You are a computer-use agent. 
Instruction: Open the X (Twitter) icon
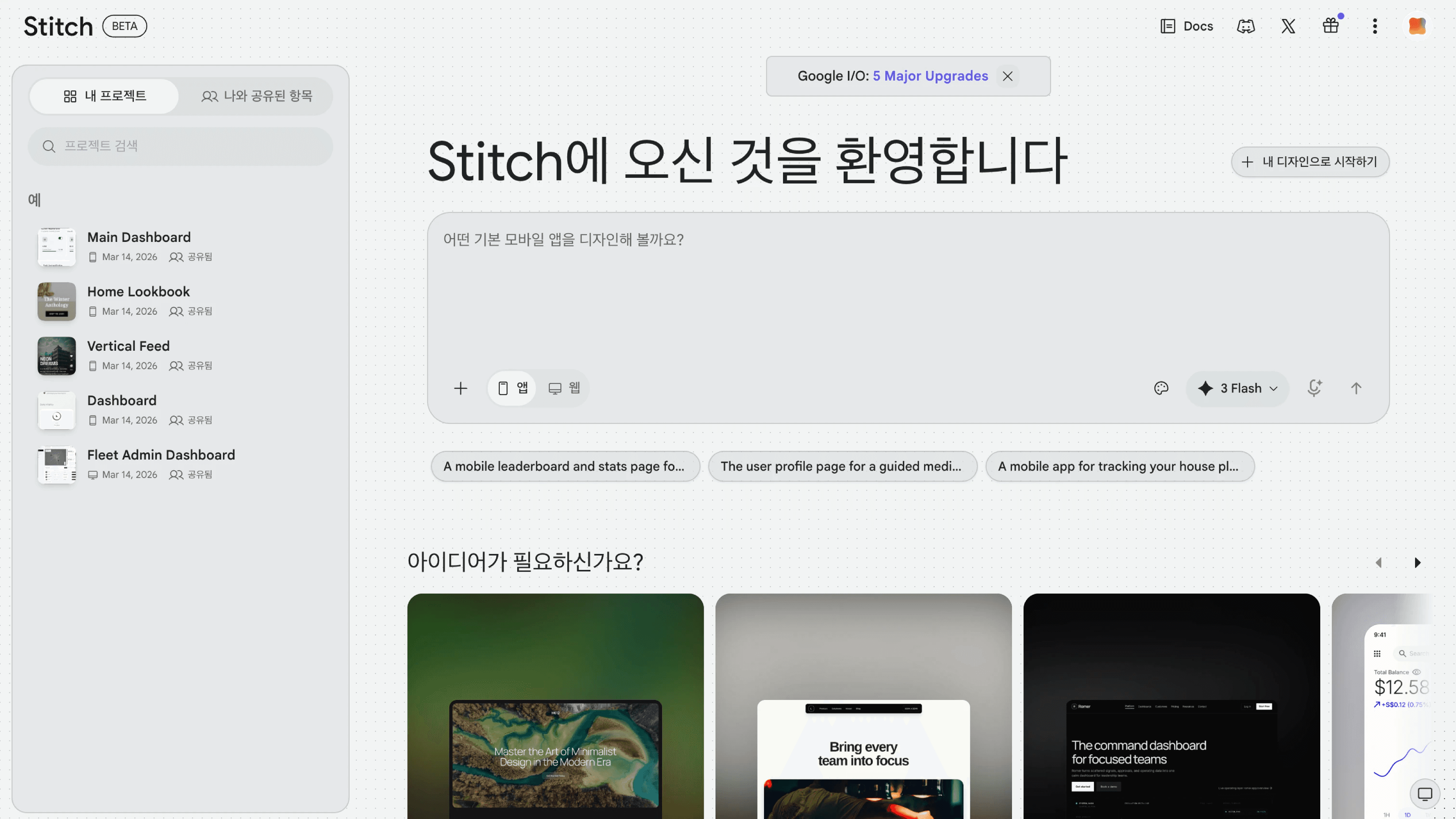(x=1288, y=26)
